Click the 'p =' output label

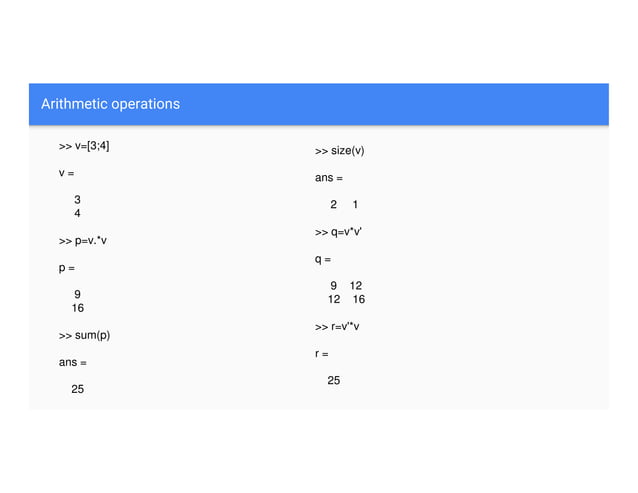[67, 268]
